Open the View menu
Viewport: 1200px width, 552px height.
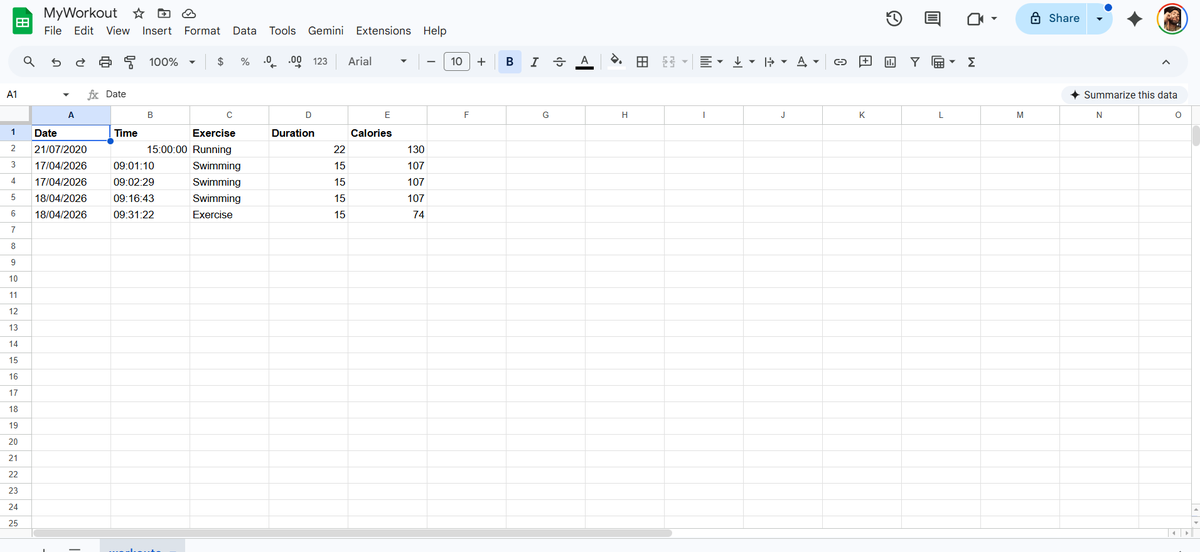point(118,31)
